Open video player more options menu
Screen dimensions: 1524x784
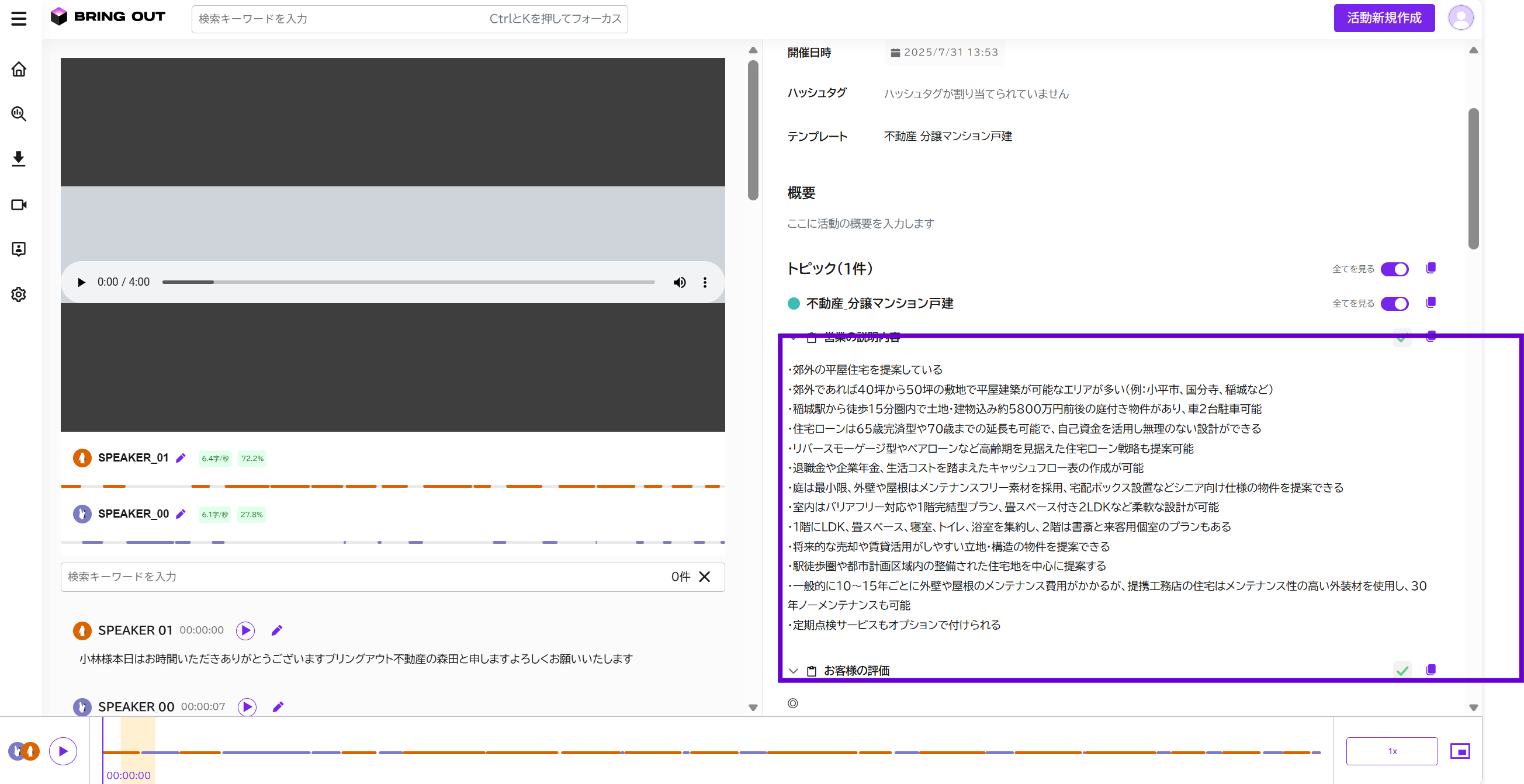(705, 283)
